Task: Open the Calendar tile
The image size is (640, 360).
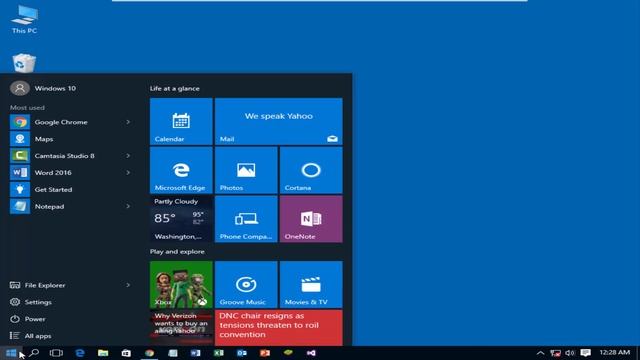Action: pos(181,121)
